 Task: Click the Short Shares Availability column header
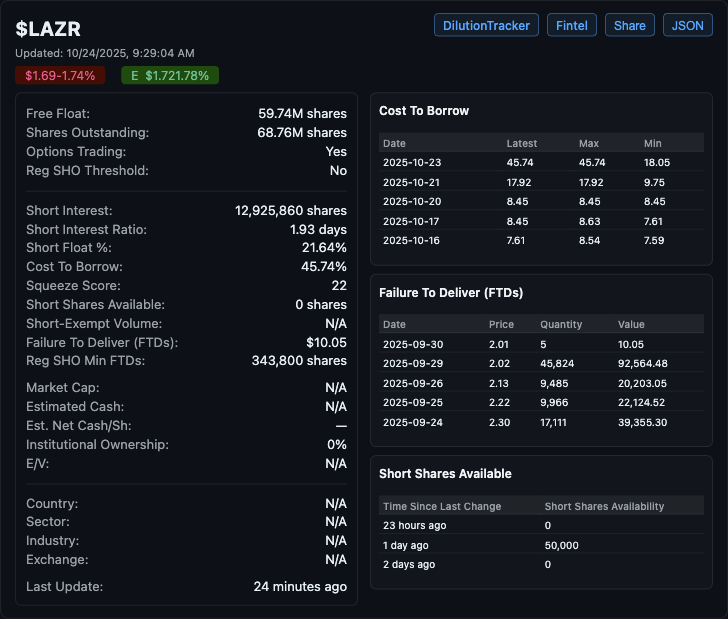pos(604,506)
